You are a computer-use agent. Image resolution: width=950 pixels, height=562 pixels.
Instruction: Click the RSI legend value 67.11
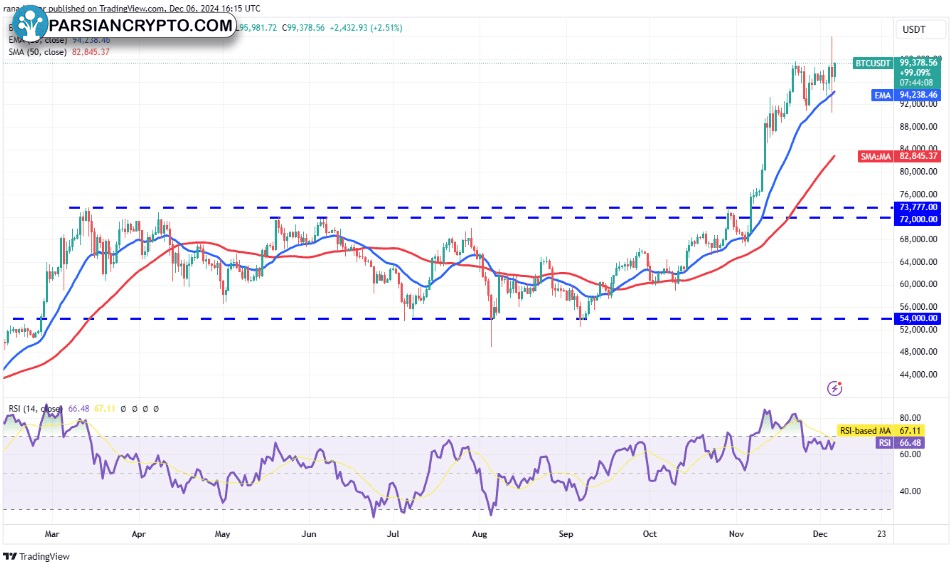104,409
